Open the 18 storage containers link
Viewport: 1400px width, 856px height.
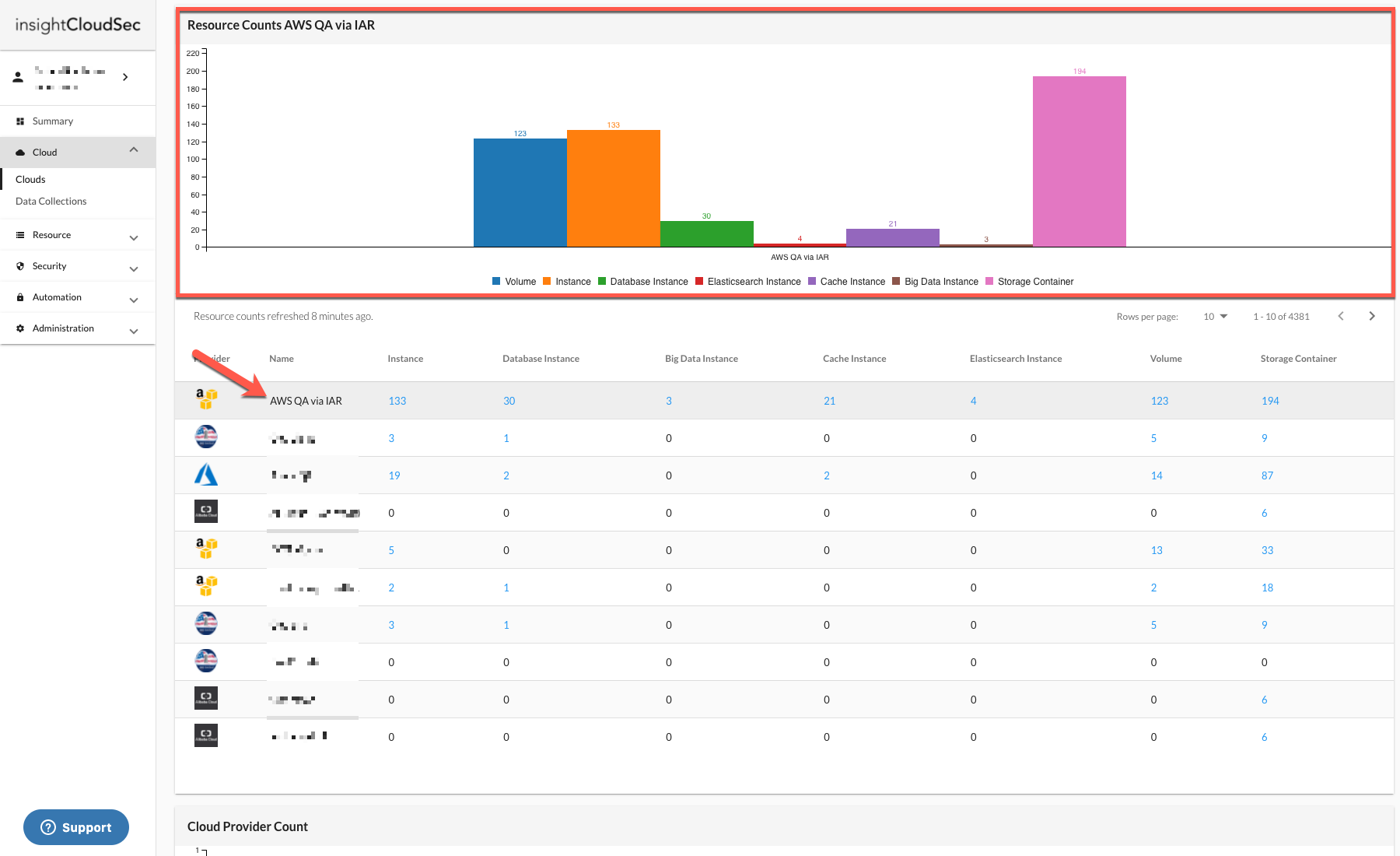click(x=1267, y=588)
